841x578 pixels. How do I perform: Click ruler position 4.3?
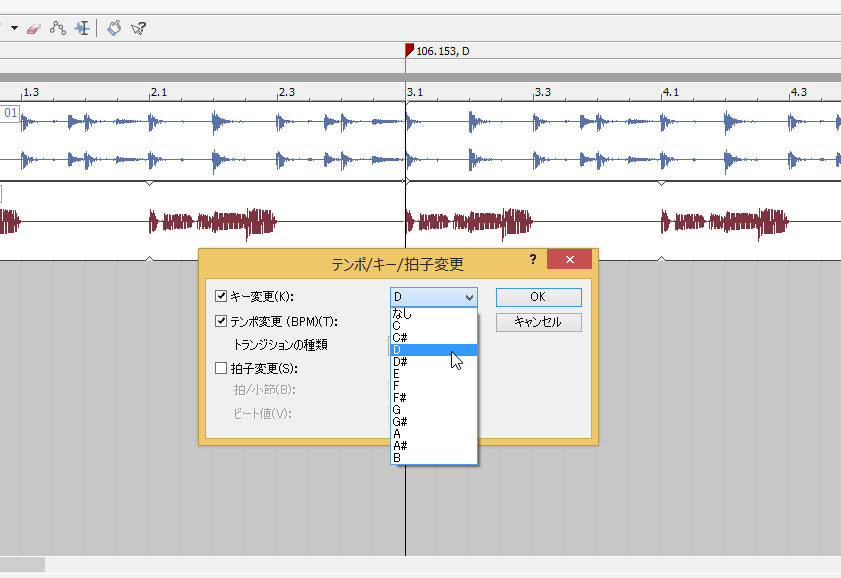pos(798,92)
